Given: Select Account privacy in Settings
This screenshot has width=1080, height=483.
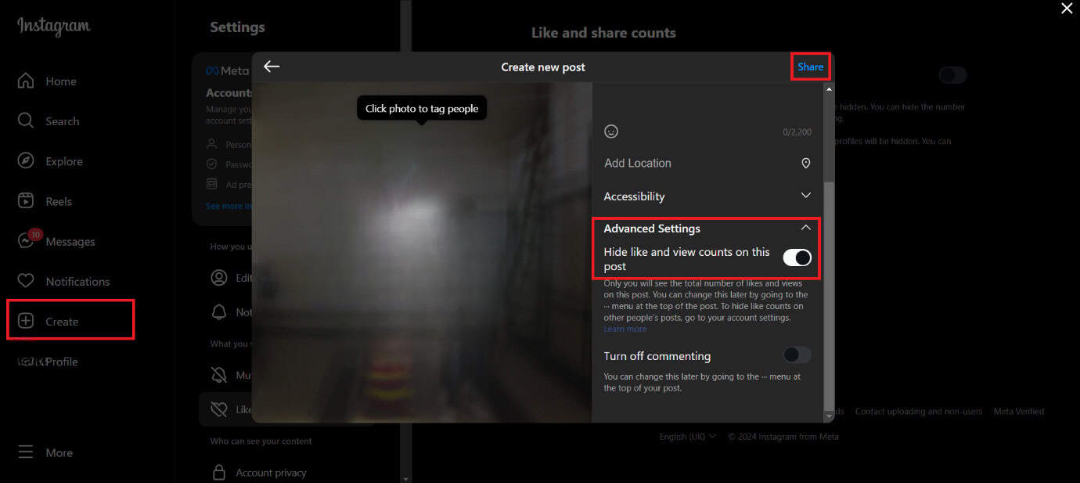Looking at the screenshot, I should click(271, 473).
